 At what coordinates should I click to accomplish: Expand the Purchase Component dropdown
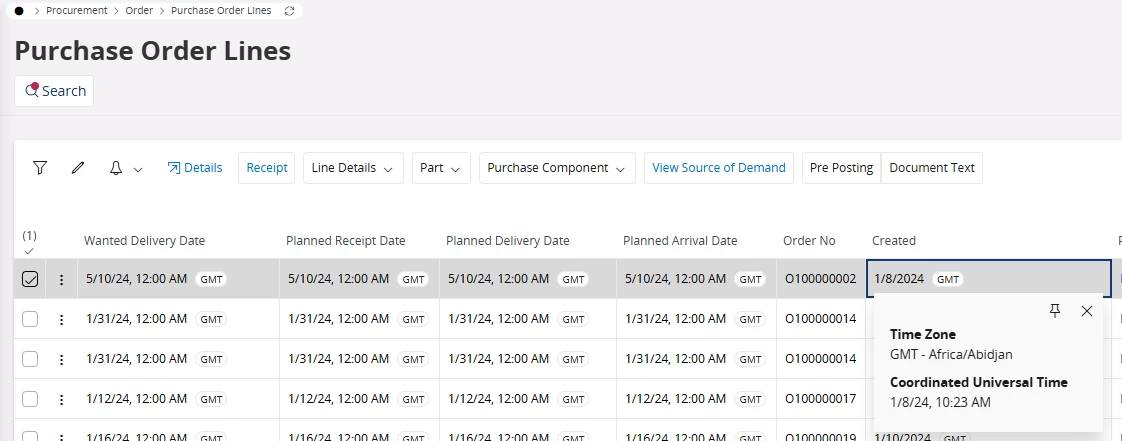tap(556, 168)
